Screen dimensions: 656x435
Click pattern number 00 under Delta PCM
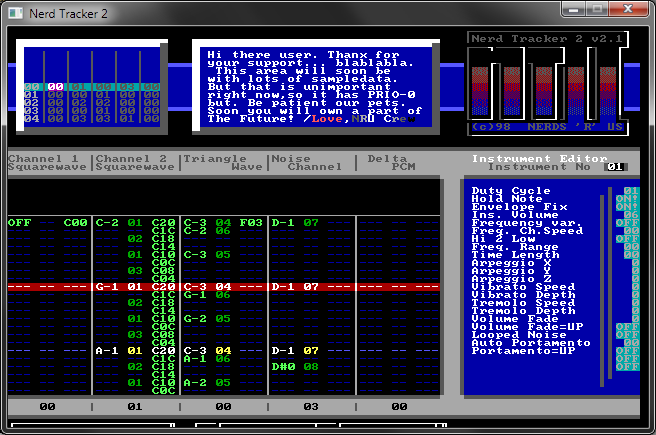pyautogui.click(x=399, y=407)
